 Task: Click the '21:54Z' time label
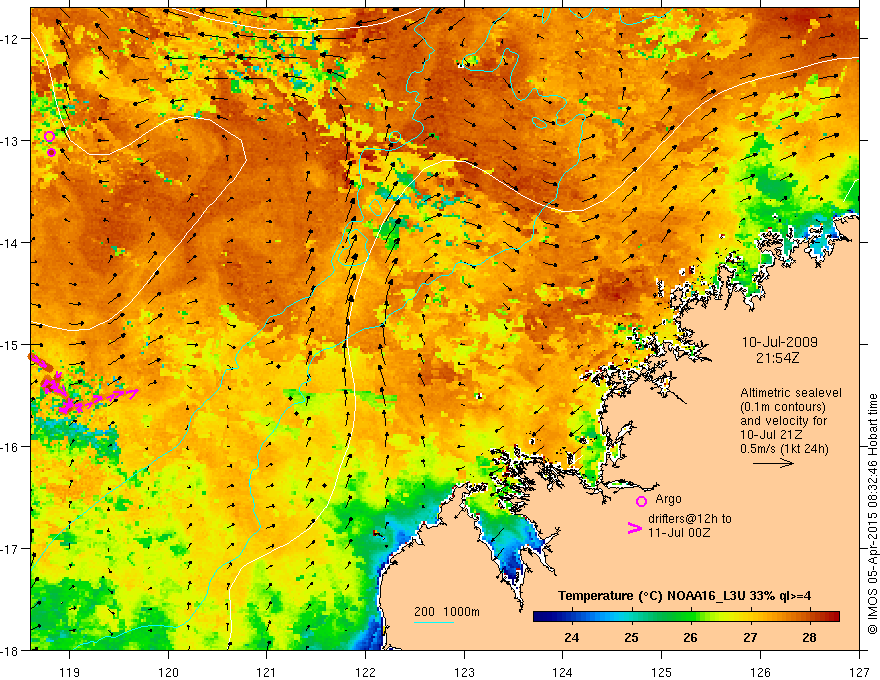[777, 358]
